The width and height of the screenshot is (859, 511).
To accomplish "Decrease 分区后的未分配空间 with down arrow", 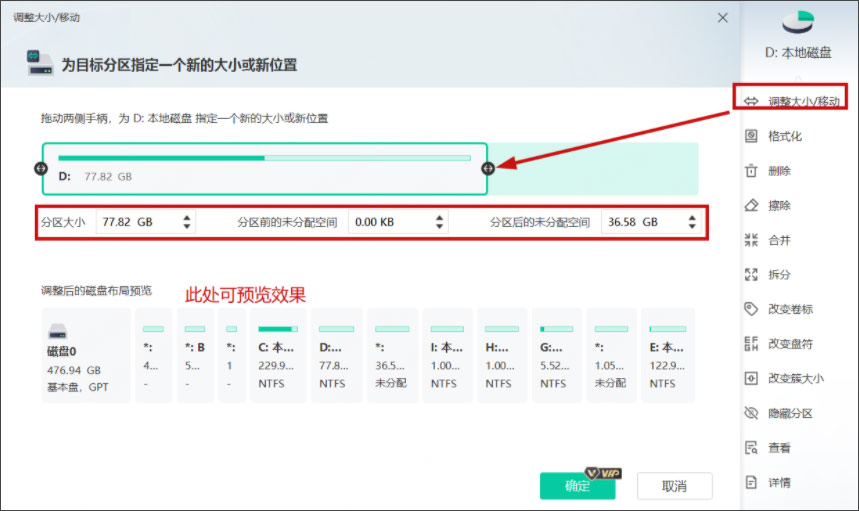I will point(692,226).
